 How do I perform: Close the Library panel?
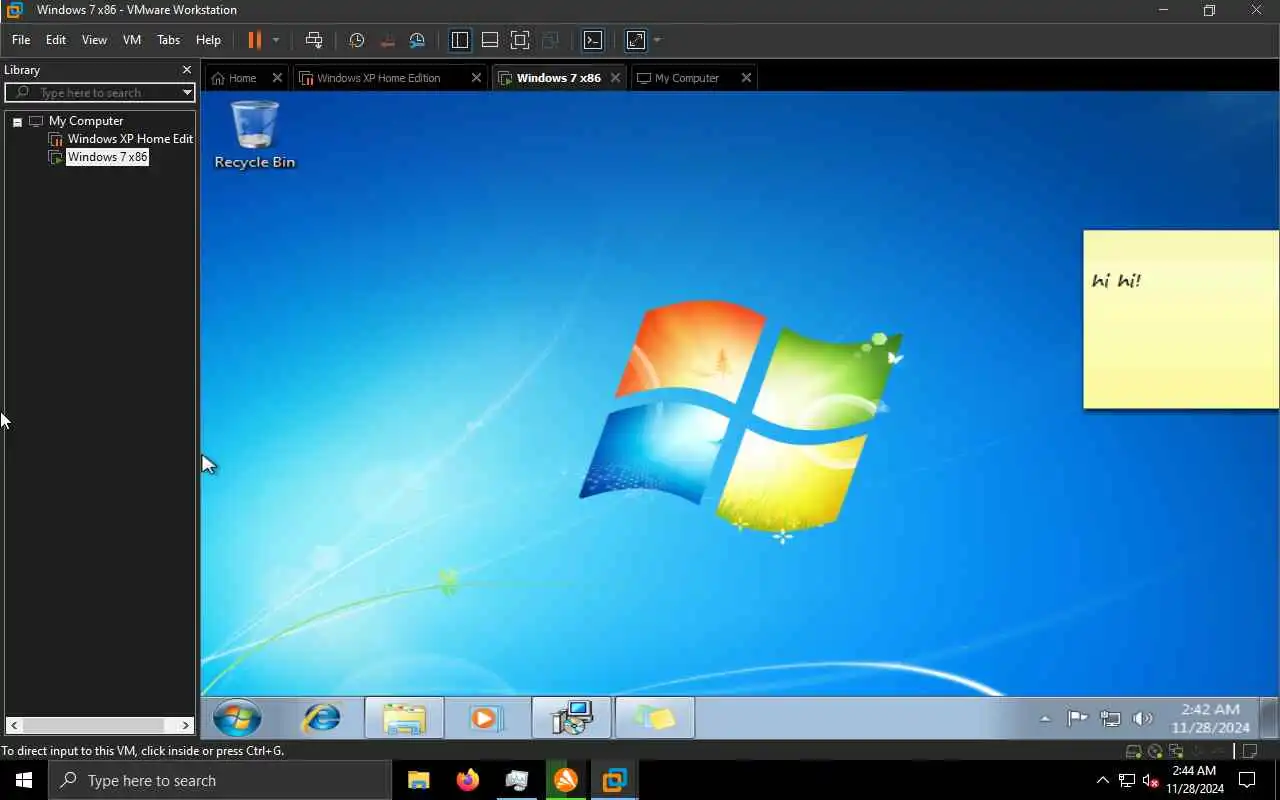point(186,70)
